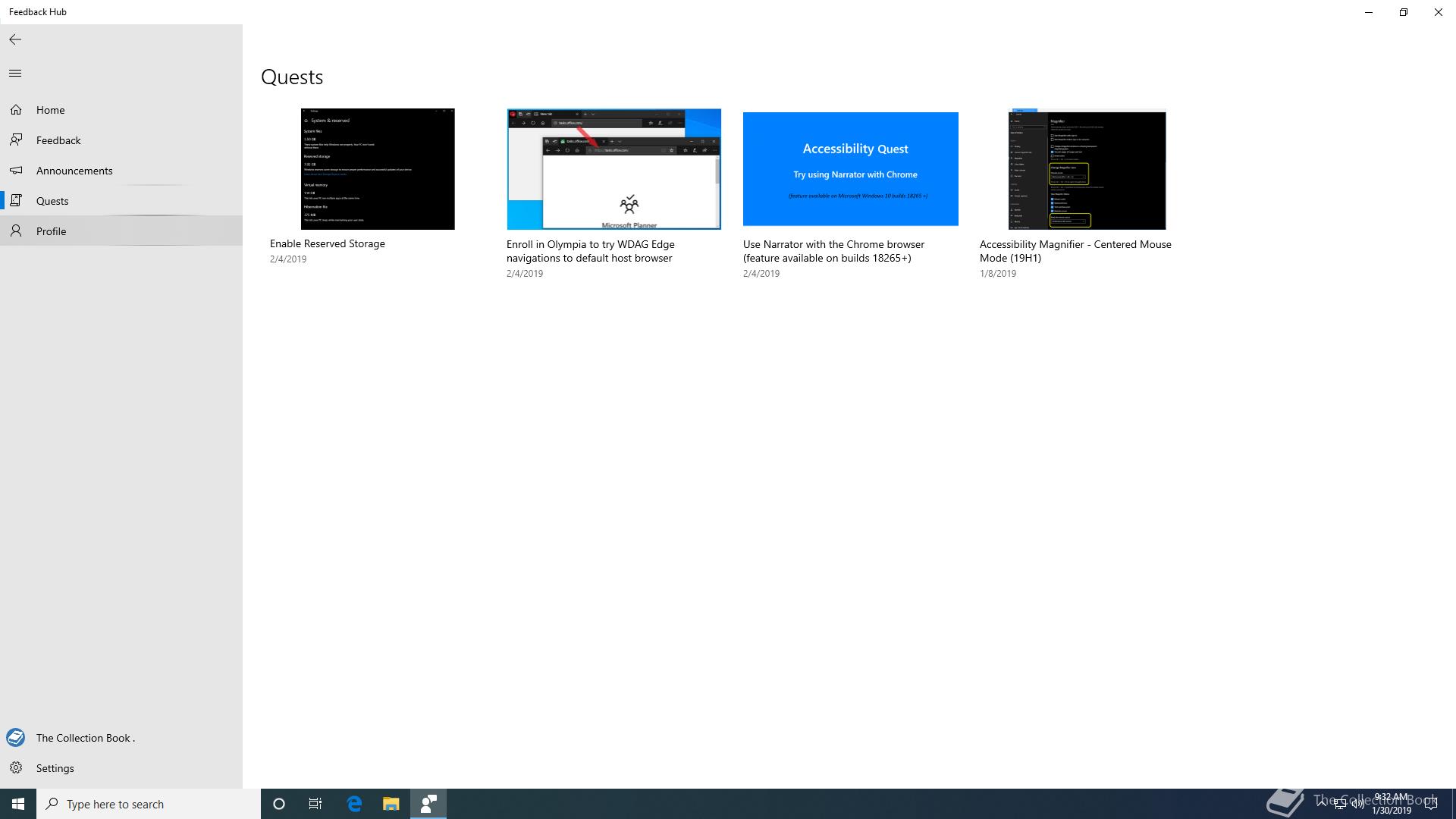The width and height of the screenshot is (1456, 819).
Task: Open the Profile page
Action: click(121, 231)
